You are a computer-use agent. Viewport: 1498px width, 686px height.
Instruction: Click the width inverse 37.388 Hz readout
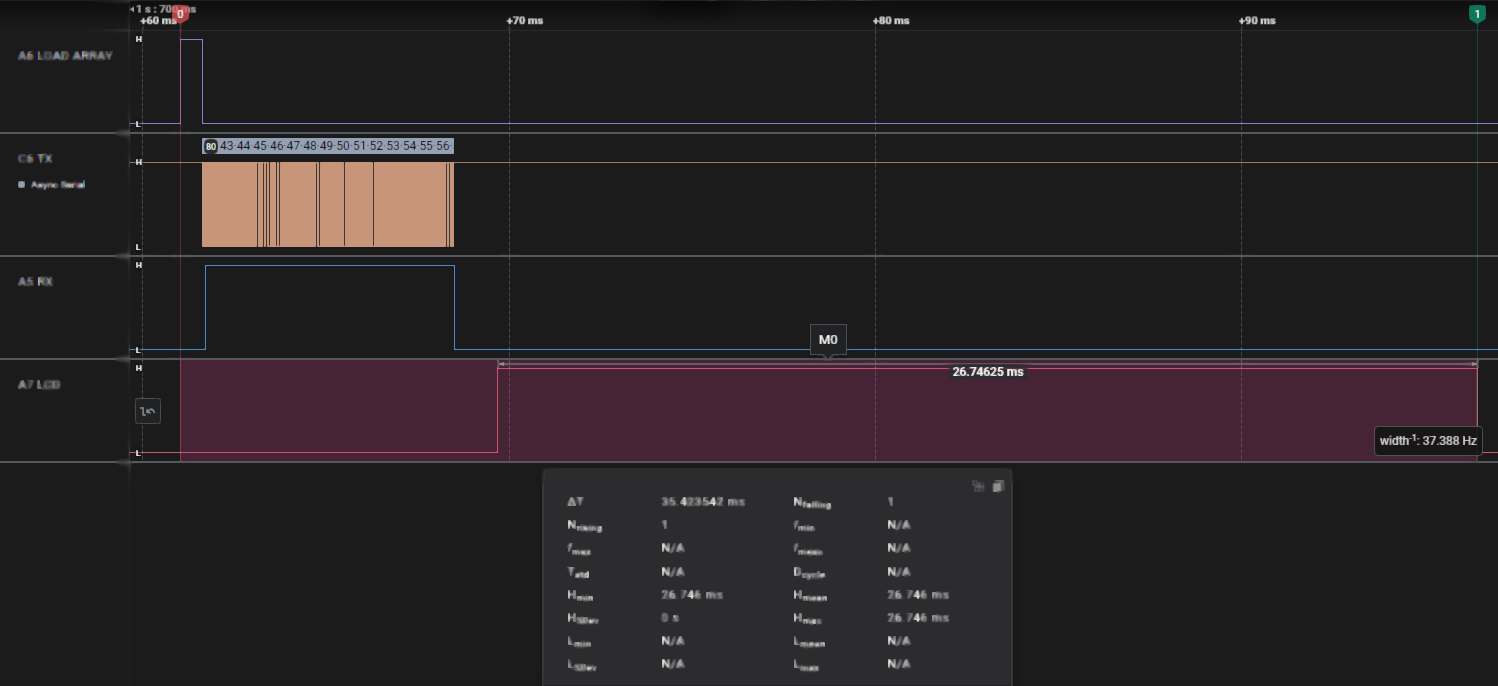tap(1428, 440)
